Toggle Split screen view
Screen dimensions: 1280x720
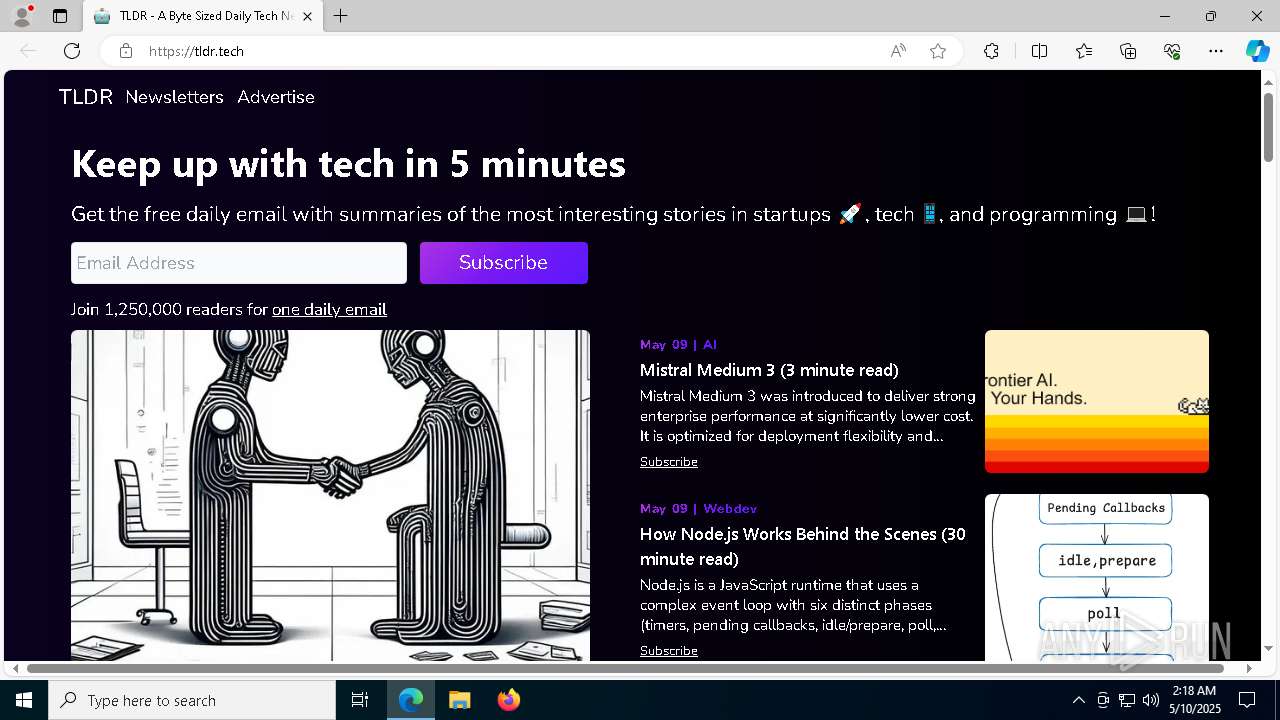click(1039, 51)
